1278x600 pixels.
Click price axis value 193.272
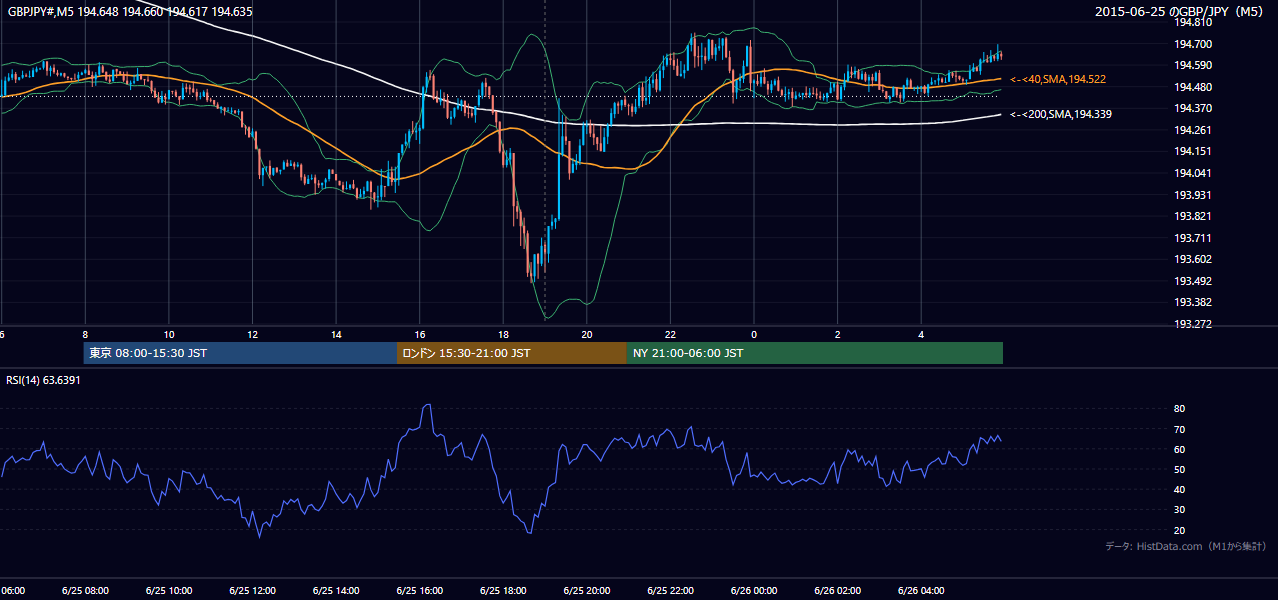click(x=1193, y=324)
